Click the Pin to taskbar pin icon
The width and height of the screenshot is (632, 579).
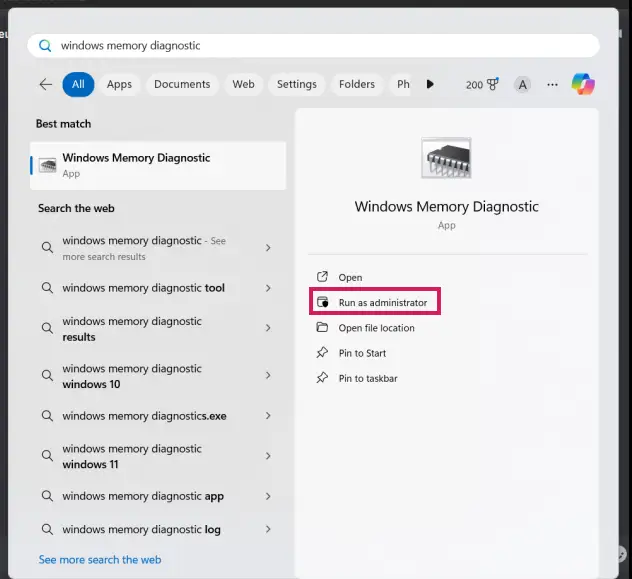(322, 378)
